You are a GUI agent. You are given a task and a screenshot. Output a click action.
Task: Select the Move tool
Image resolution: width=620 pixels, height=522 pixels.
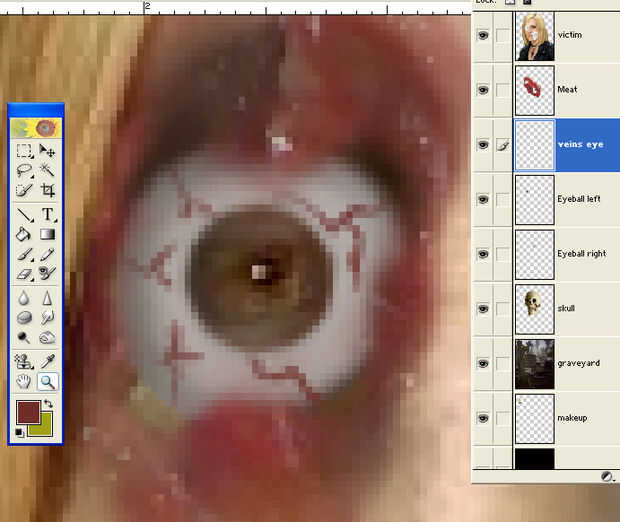47,151
